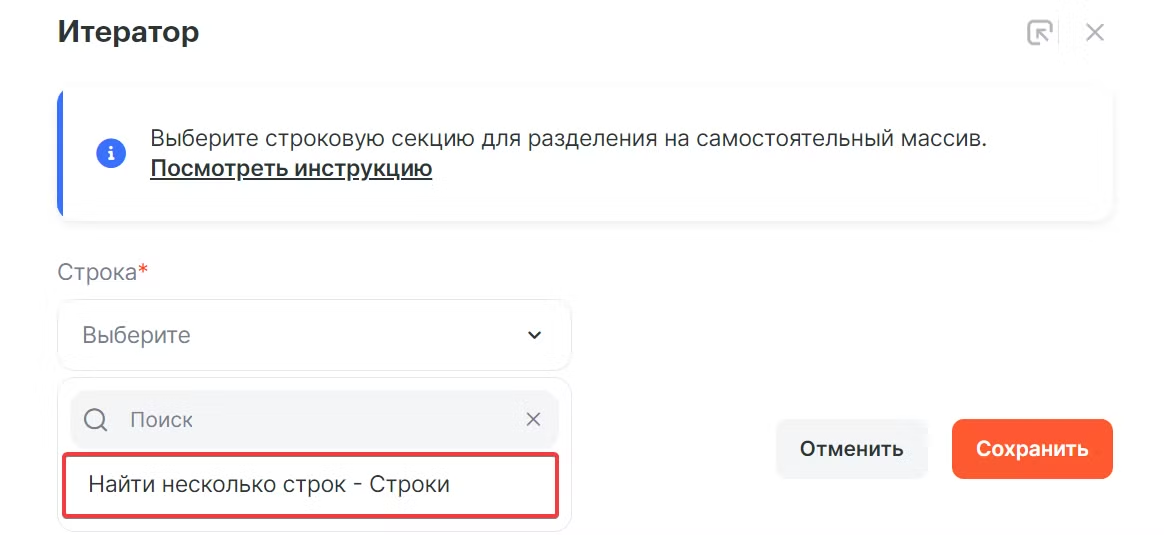Click the info banner instruction text

[568, 138]
